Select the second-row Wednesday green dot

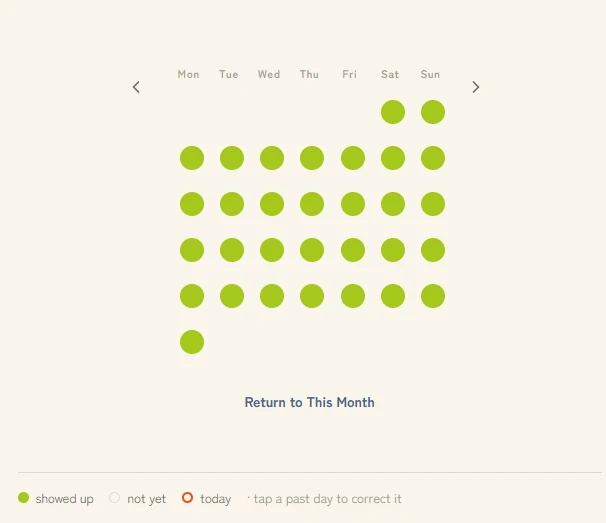point(272,158)
